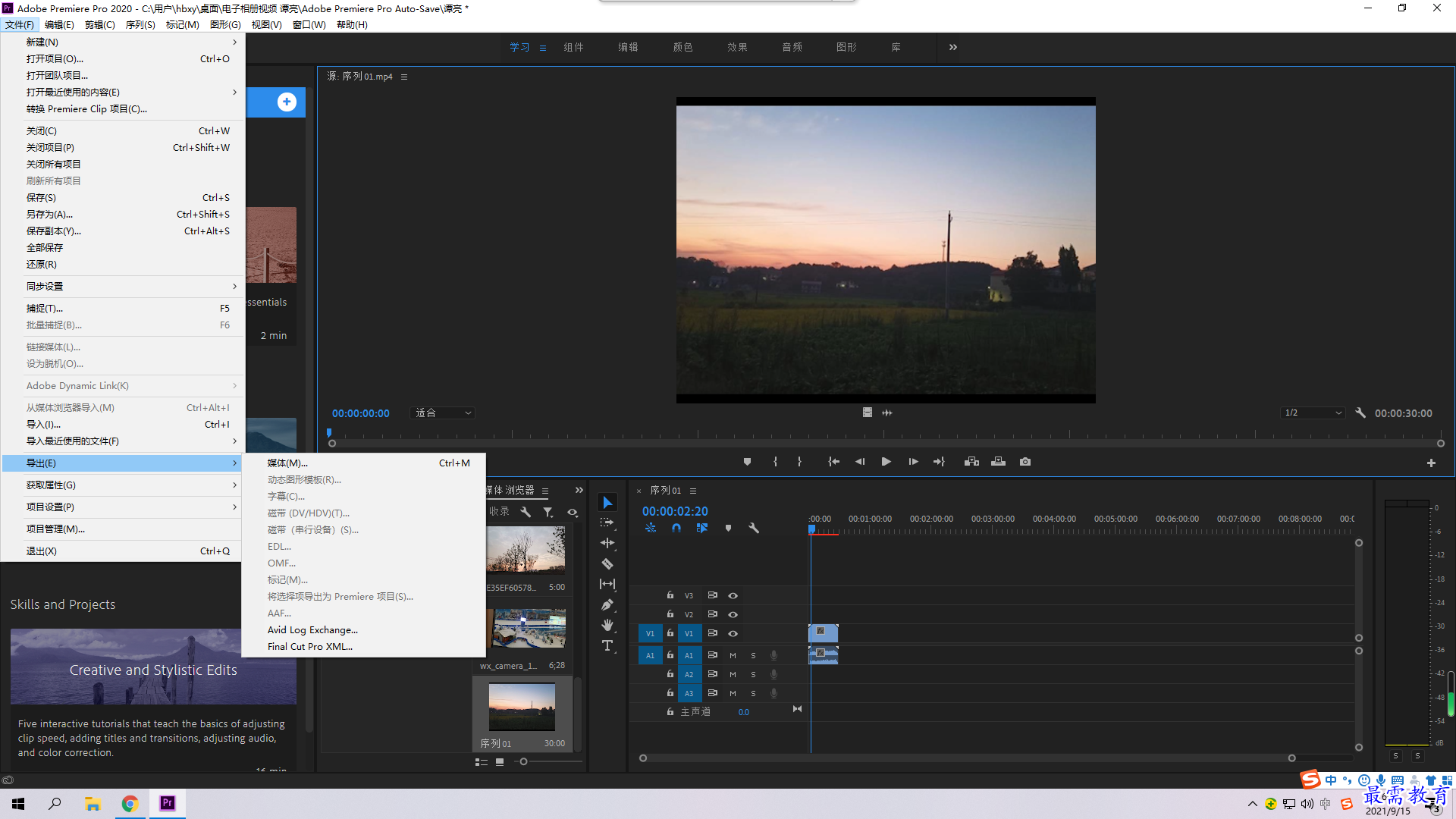
Task: Adjust media browser thumbnail size slider
Action: point(523,761)
